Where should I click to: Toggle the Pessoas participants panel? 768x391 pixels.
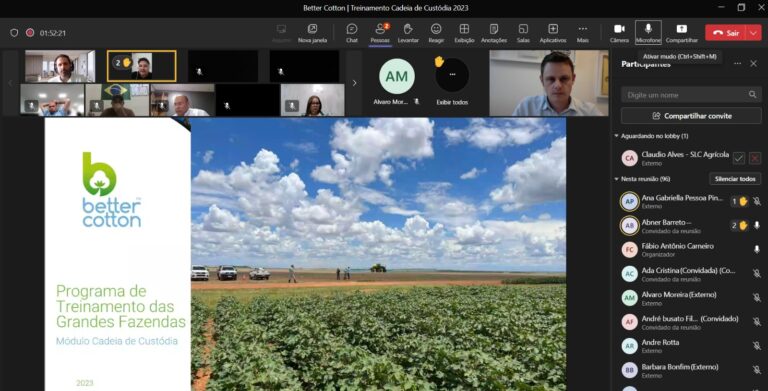pos(380,33)
